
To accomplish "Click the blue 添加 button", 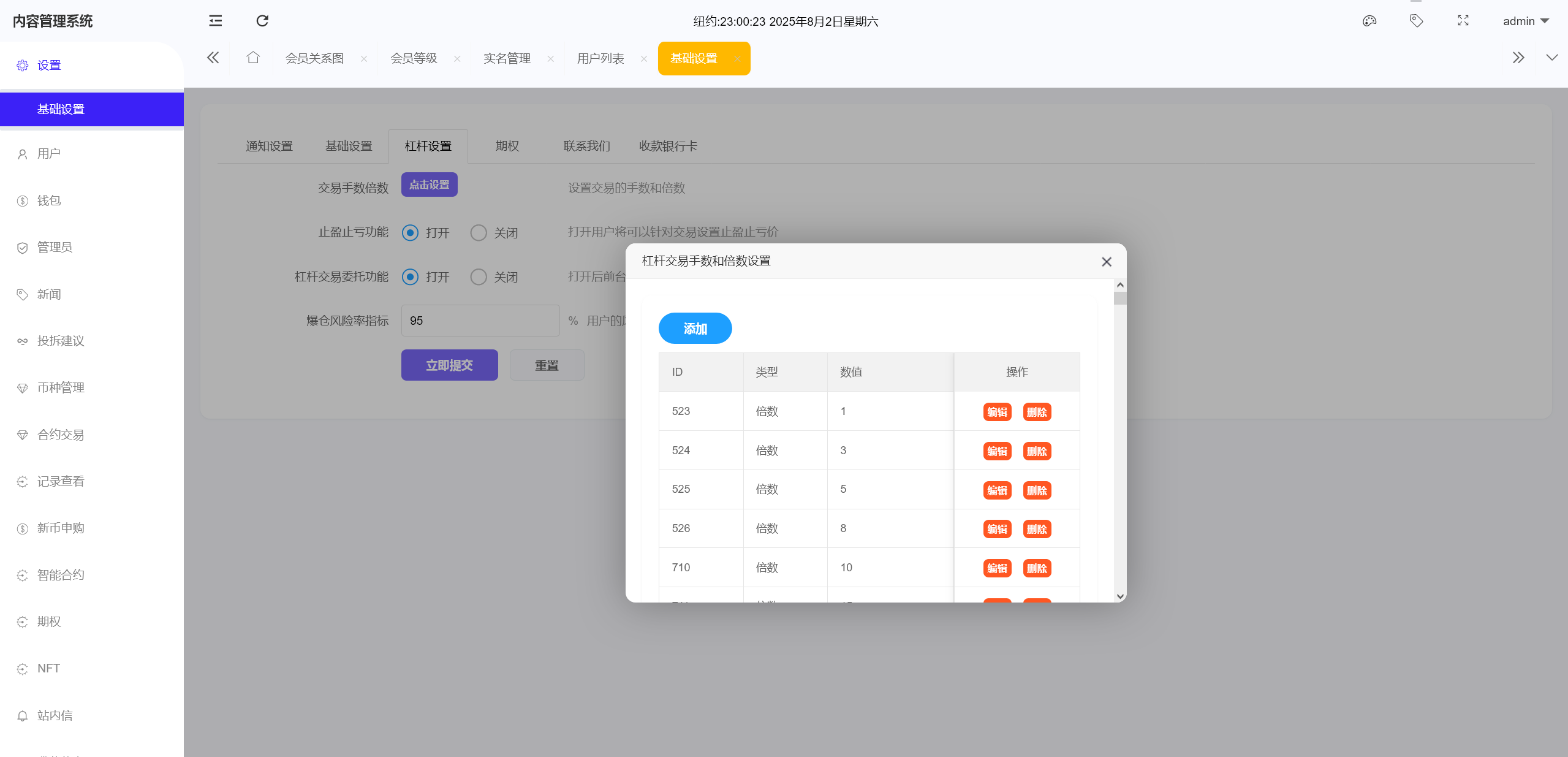I will 695,329.
